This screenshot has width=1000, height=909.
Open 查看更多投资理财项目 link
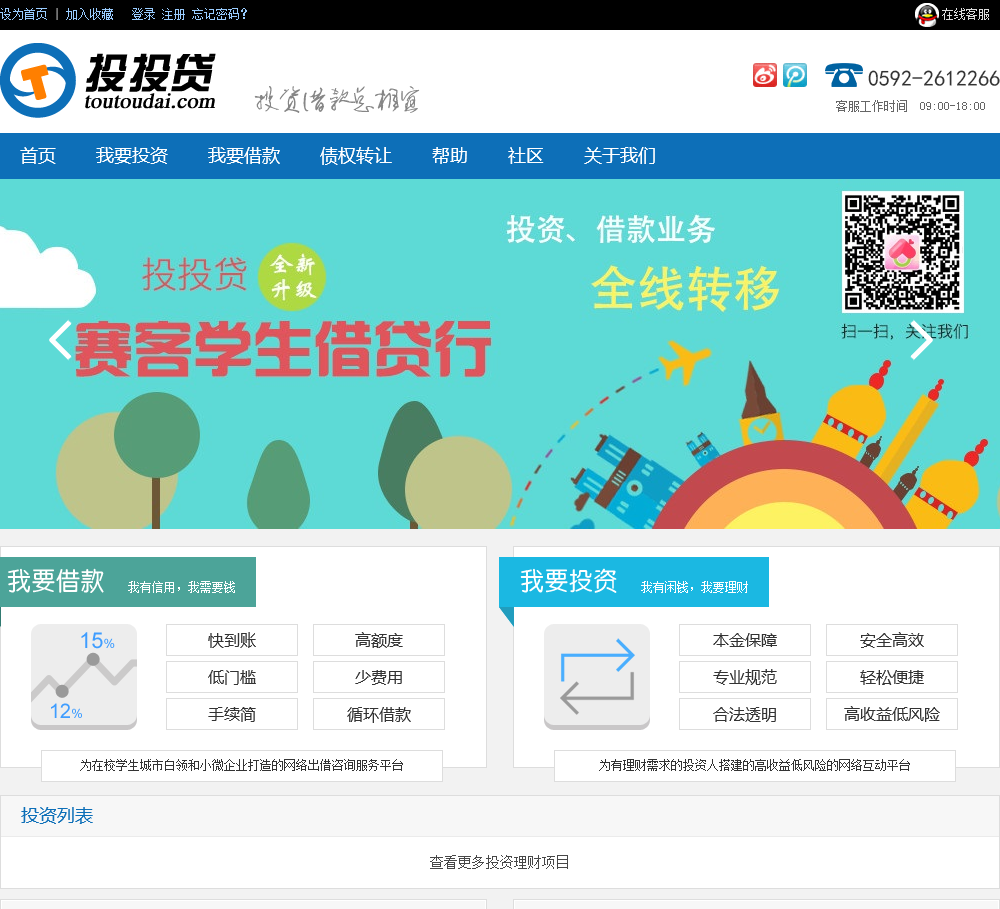(x=499, y=862)
